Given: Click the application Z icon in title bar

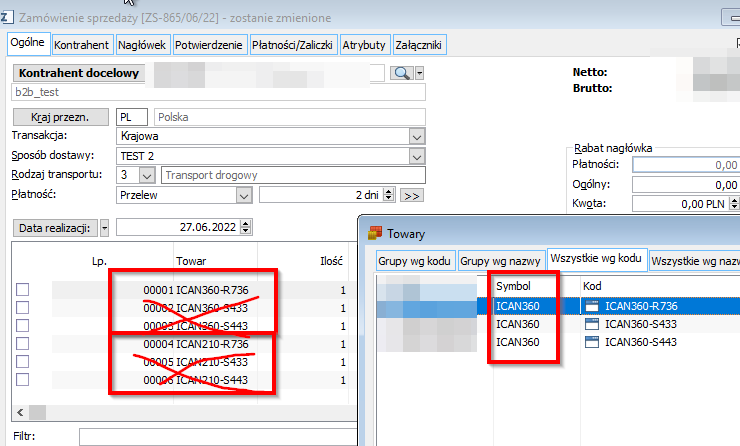Looking at the screenshot, I should tap(10, 15).
